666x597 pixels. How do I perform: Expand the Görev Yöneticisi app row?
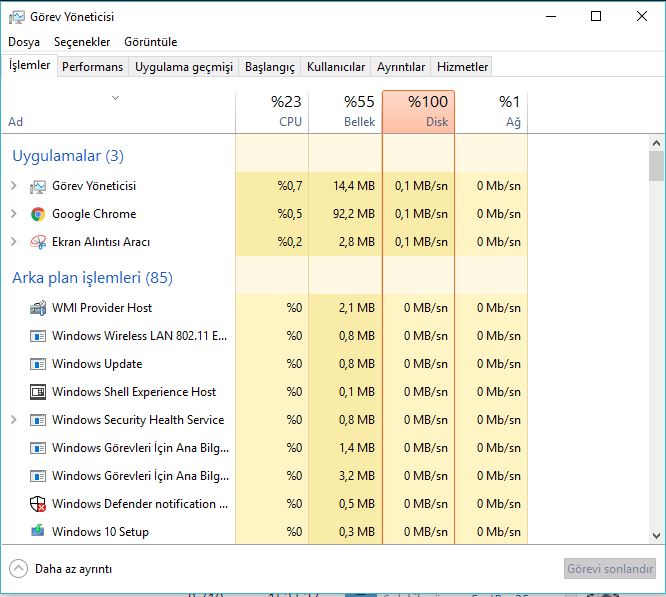pos(14,186)
